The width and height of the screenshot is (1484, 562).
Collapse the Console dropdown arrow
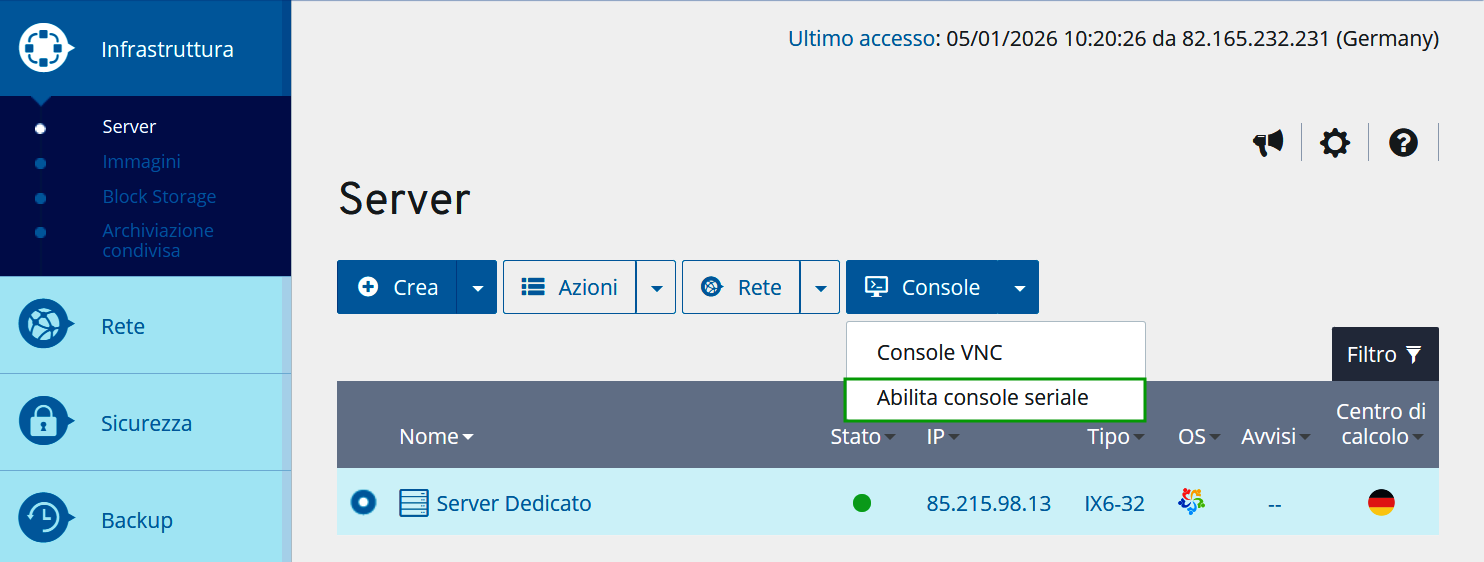(1019, 288)
